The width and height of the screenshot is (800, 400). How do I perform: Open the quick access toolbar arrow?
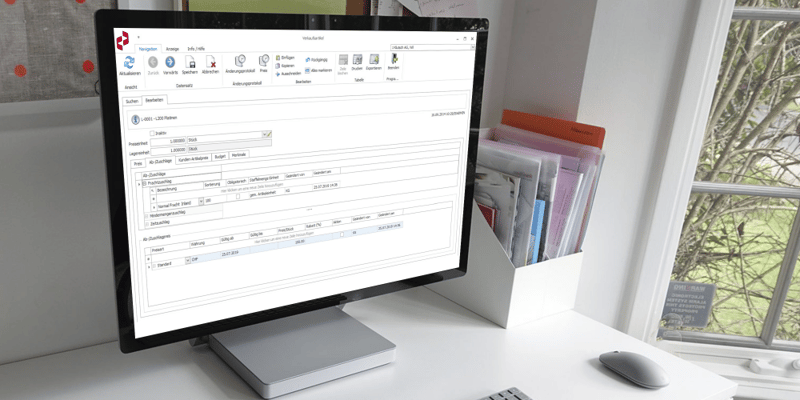pyautogui.click(x=139, y=37)
